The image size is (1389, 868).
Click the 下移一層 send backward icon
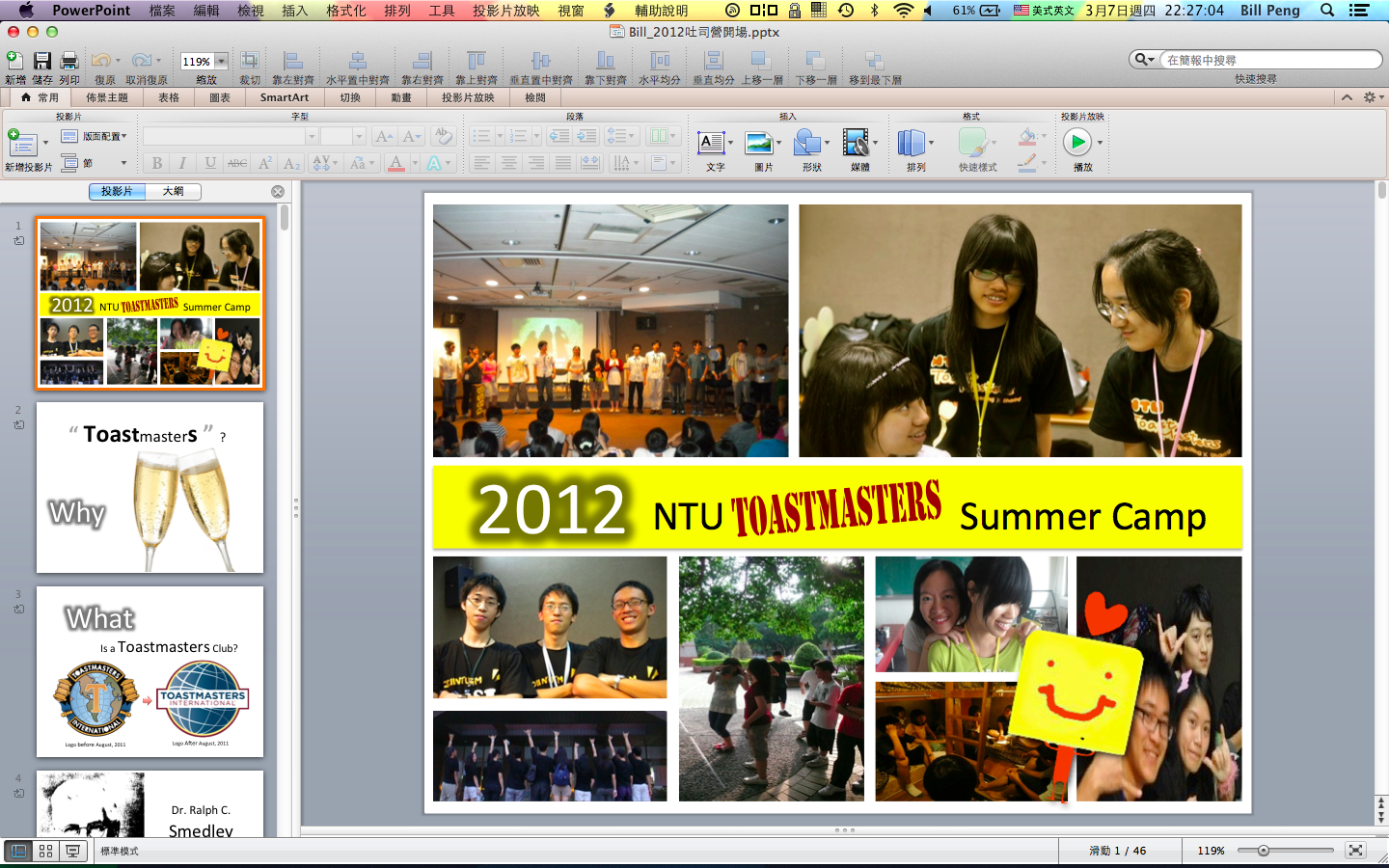pos(816,62)
